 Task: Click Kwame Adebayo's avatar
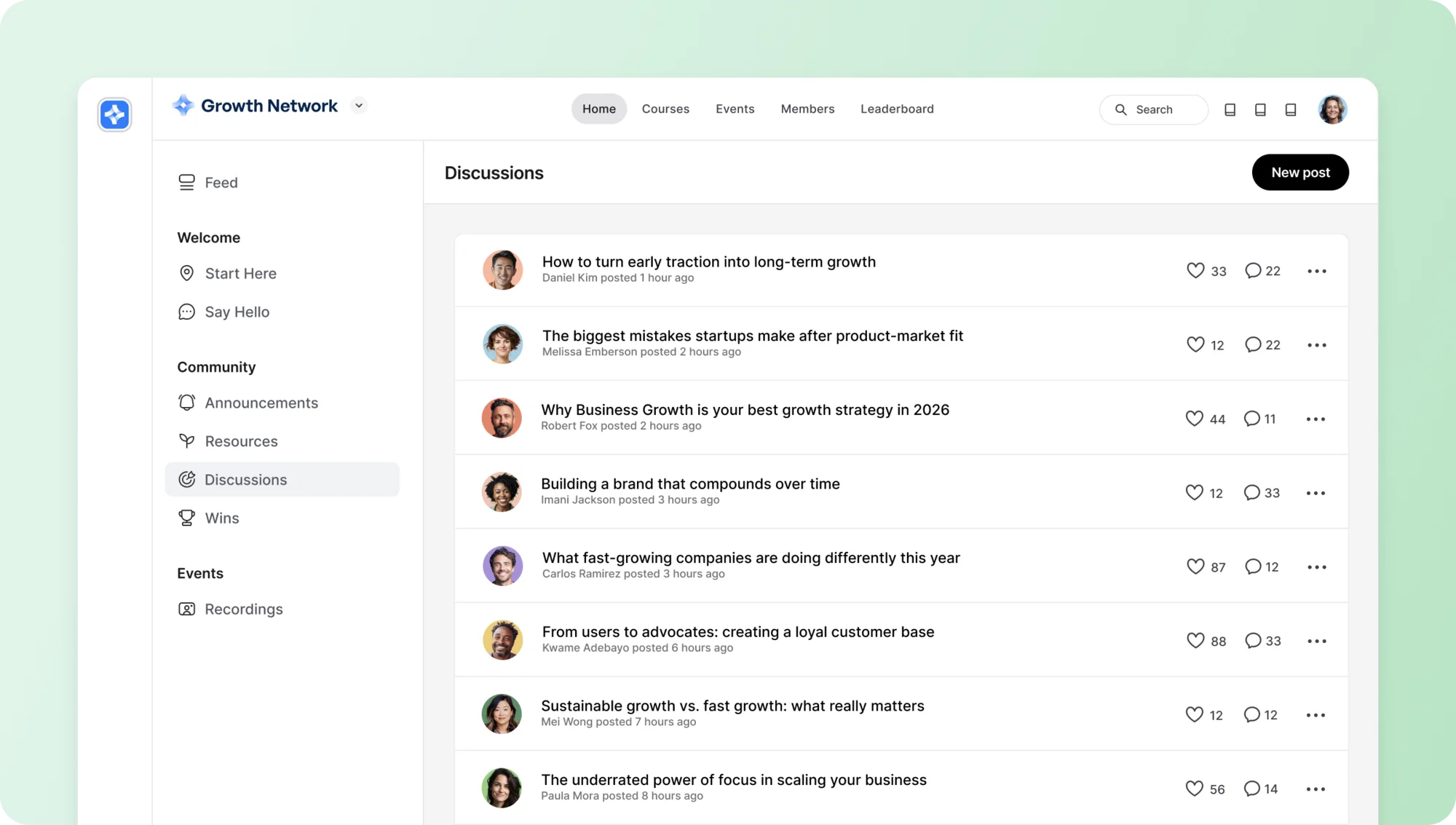[x=502, y=640]
